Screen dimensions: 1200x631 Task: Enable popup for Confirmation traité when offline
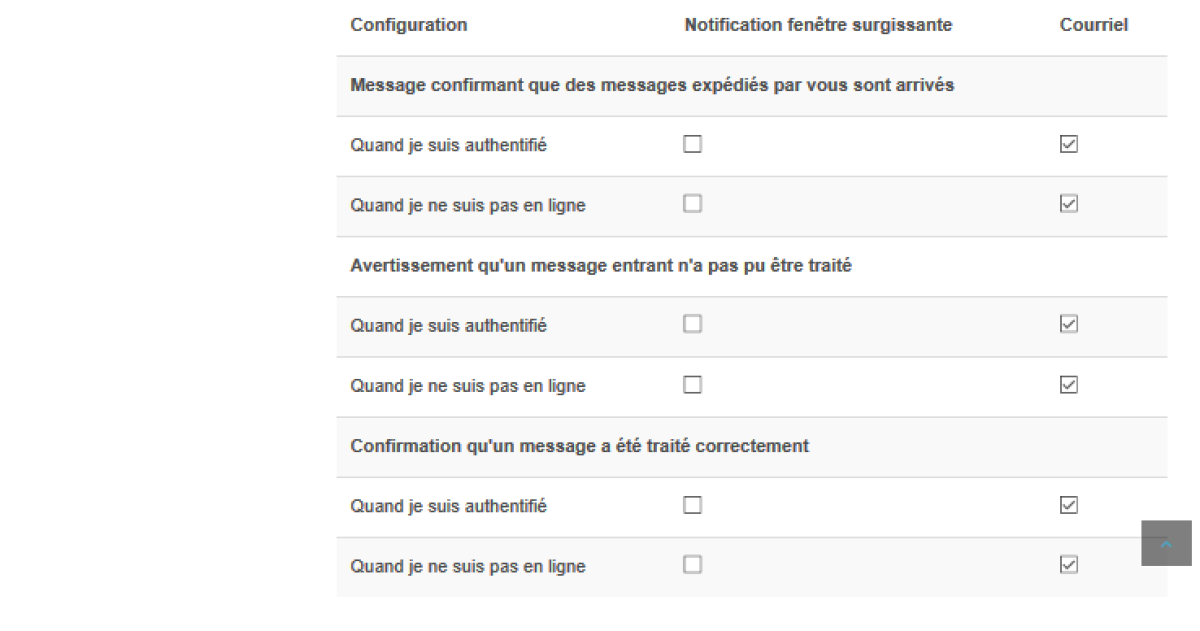click(x=692, y=565)
